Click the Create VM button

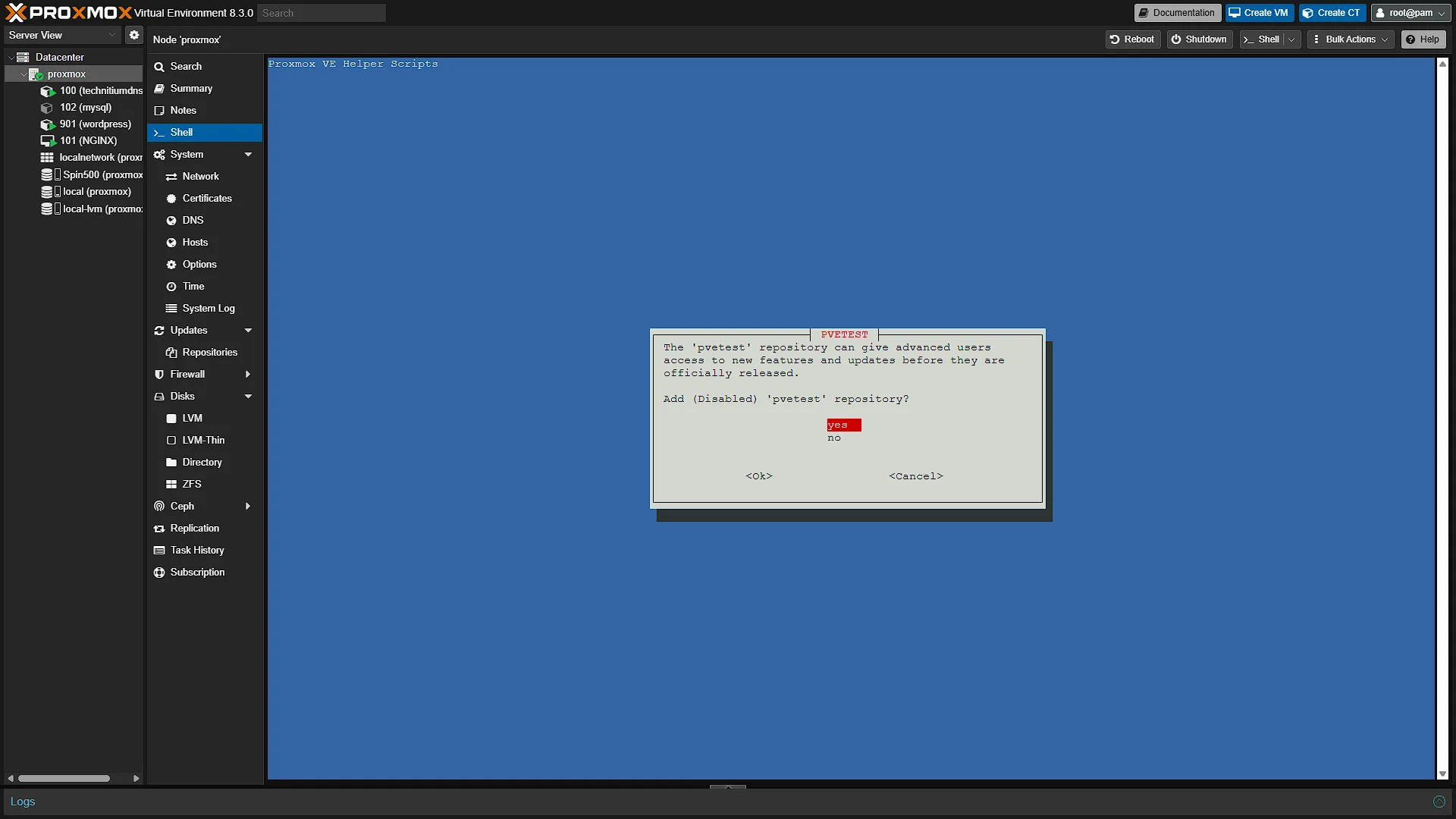point(1259,13)
